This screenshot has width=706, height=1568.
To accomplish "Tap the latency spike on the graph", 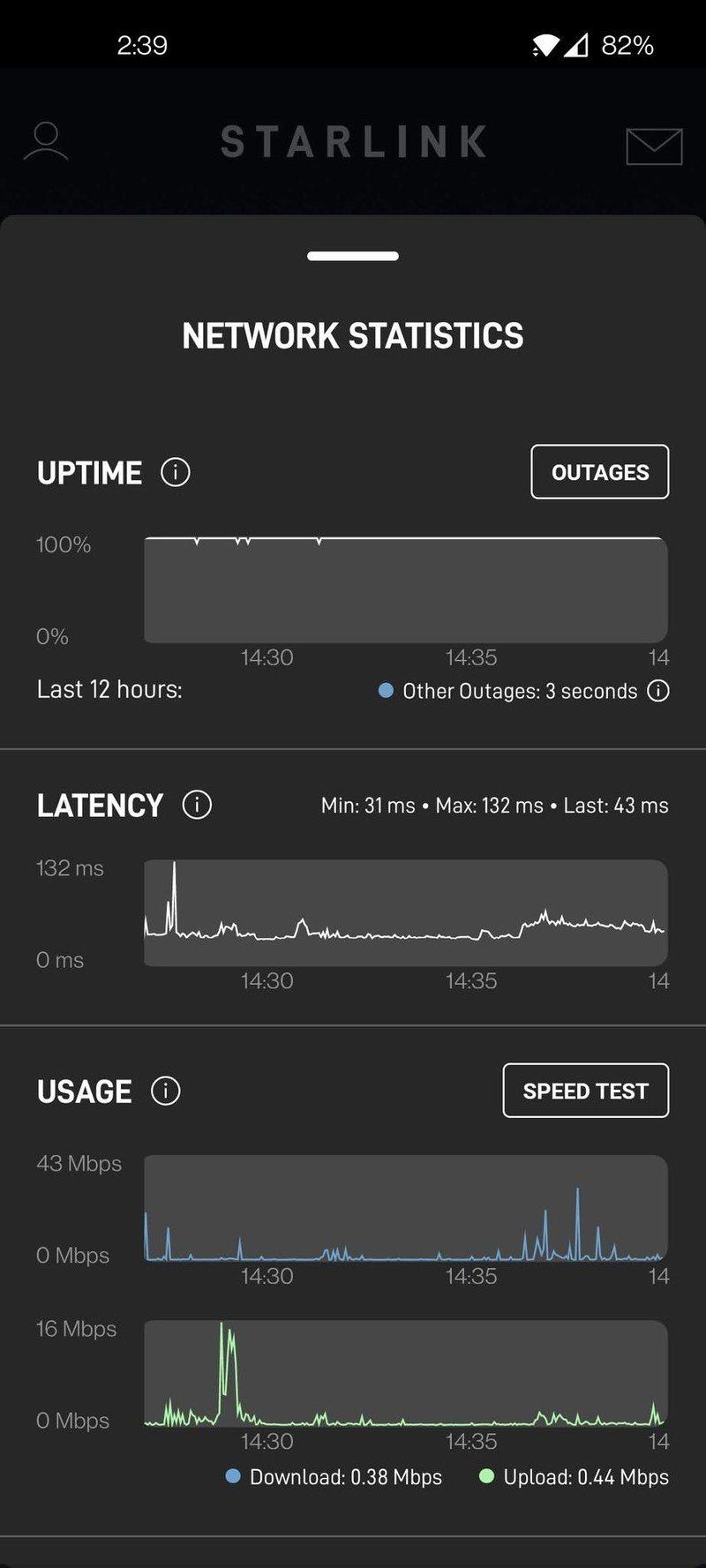I will point(174,882).
